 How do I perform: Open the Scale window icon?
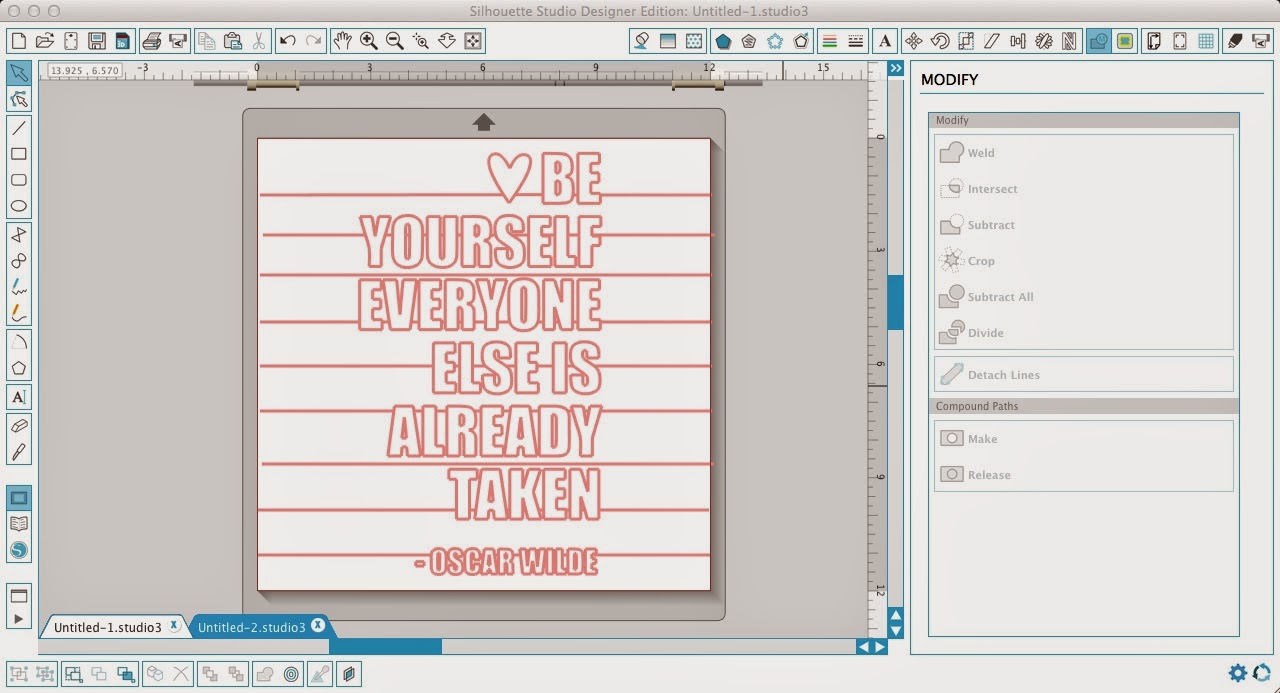(966, 41)
